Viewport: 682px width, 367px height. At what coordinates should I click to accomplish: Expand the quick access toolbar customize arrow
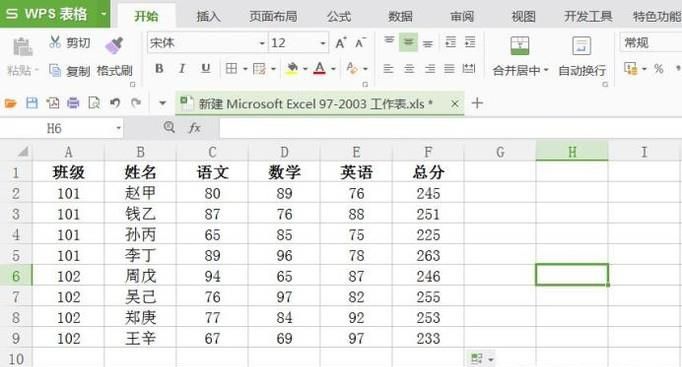coord(162,103)
